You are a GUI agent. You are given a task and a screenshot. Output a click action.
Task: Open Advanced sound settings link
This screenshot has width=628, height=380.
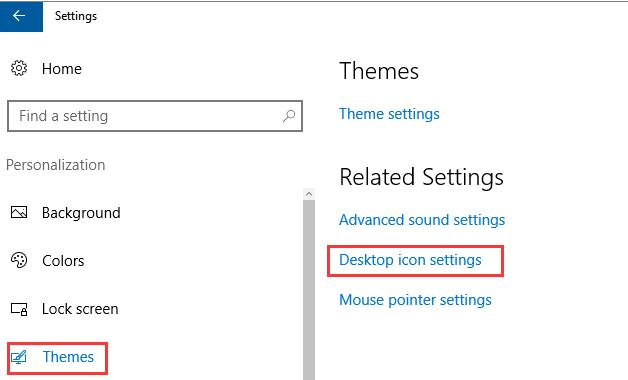[x=422, y=220]
